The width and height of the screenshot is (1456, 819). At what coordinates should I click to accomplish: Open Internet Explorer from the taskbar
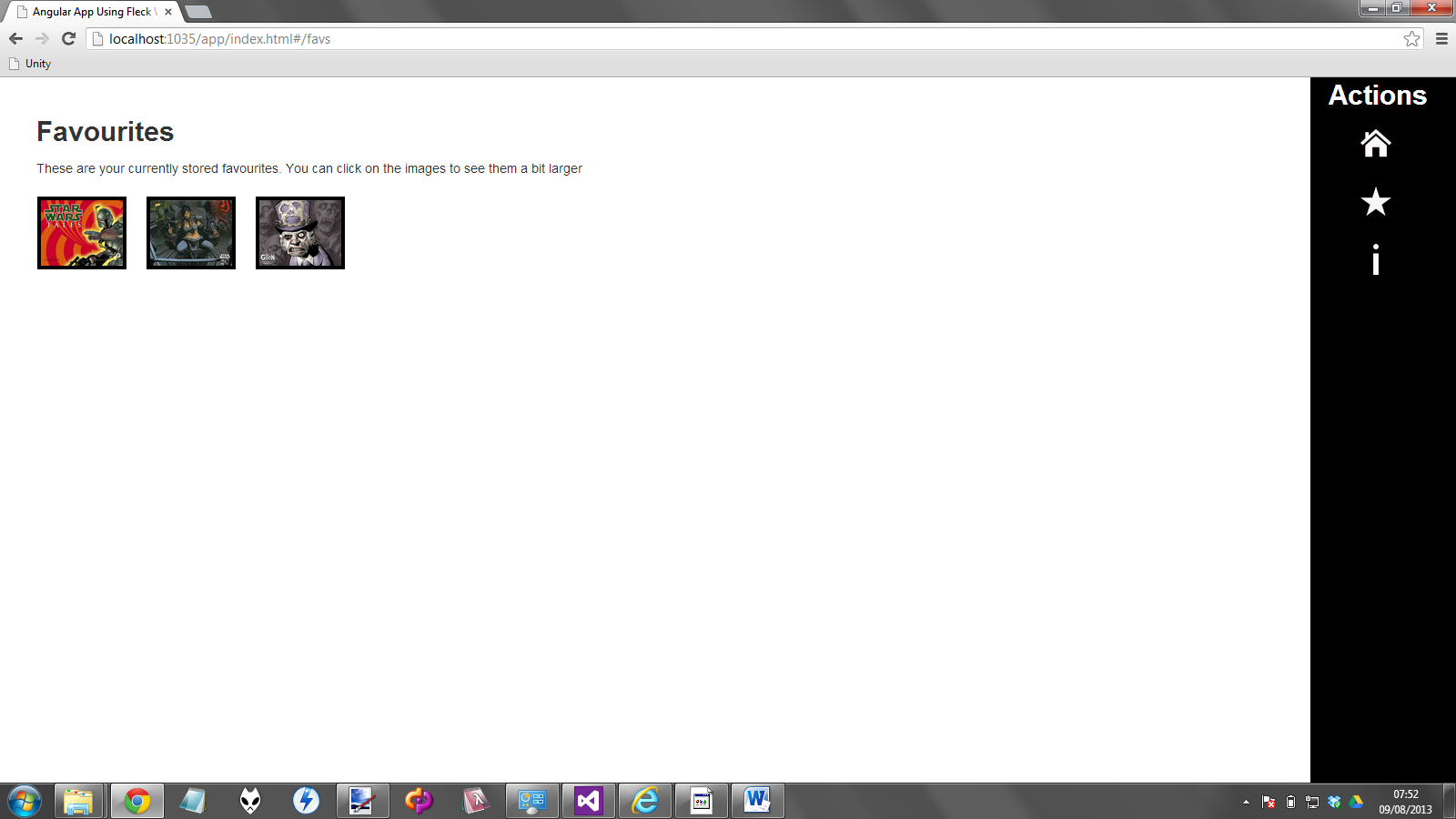[645, 802]
